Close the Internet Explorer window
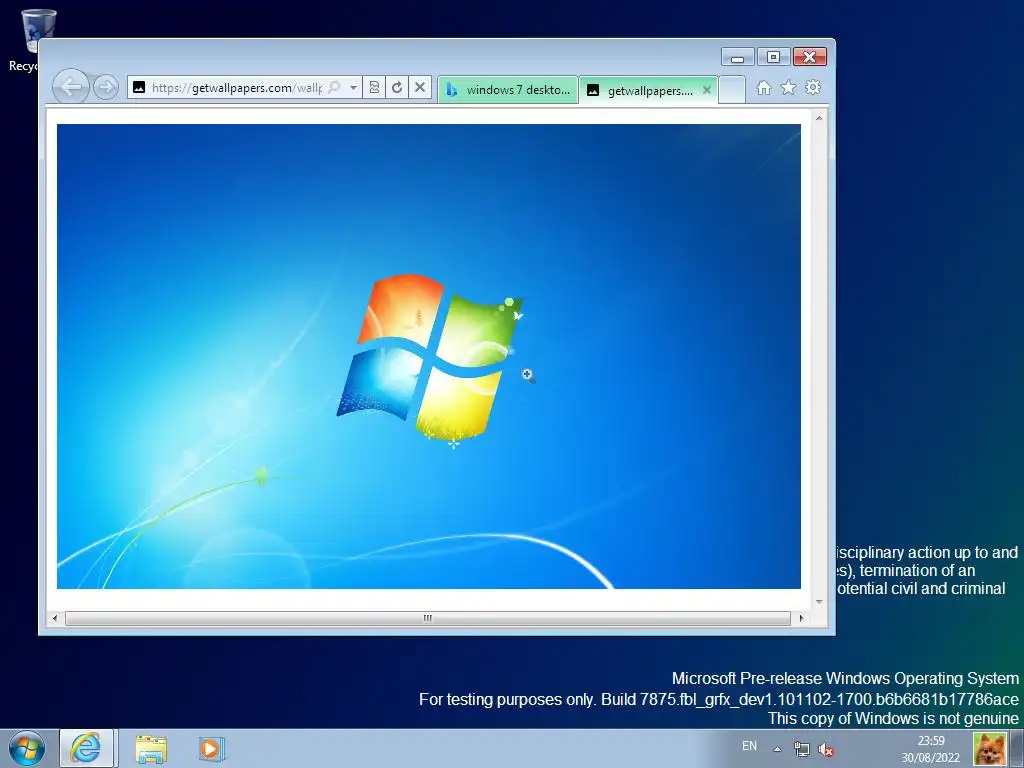The image size is (1024, 768). point(810,57)
